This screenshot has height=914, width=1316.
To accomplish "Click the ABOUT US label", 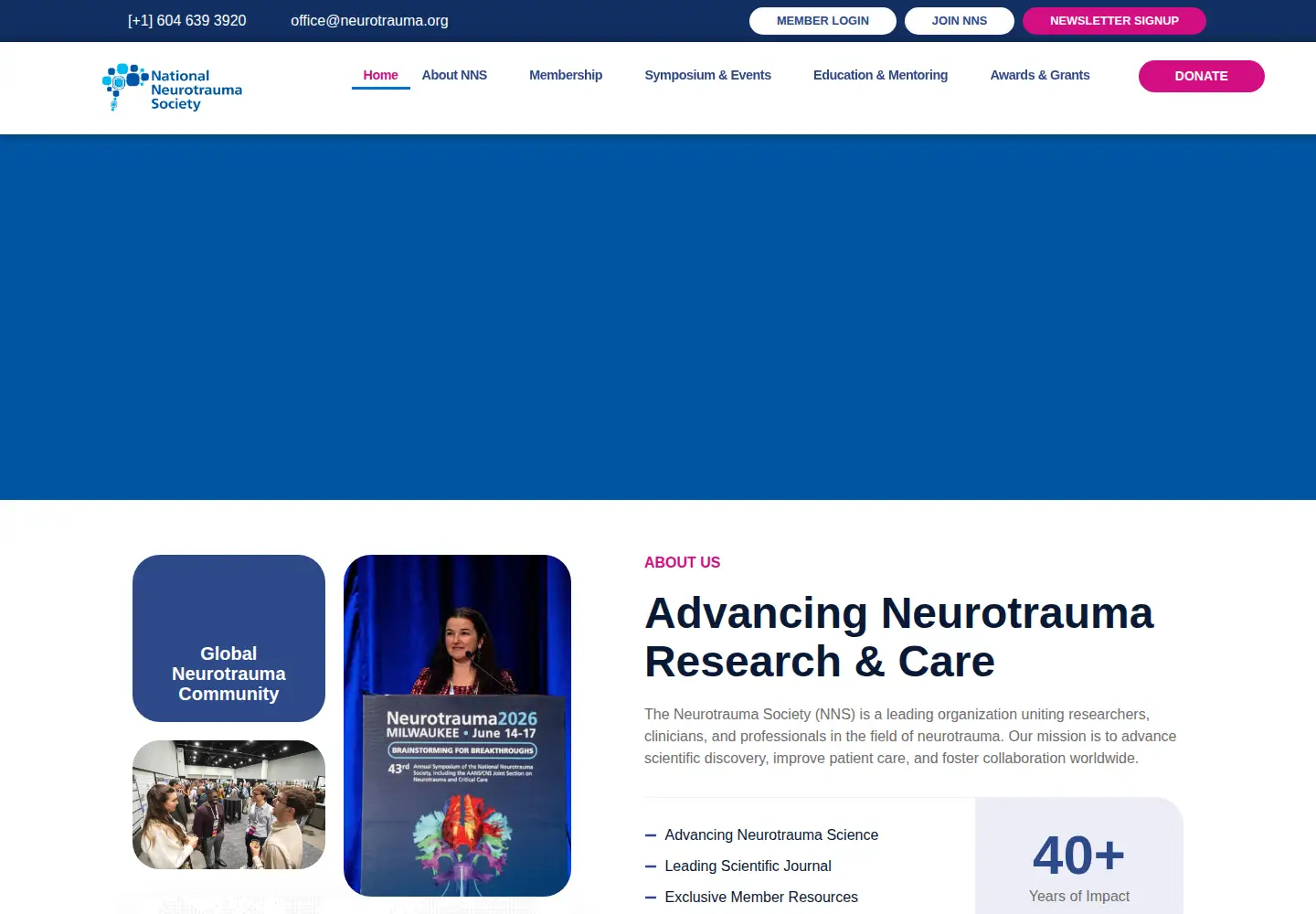I will pos(682,562).
